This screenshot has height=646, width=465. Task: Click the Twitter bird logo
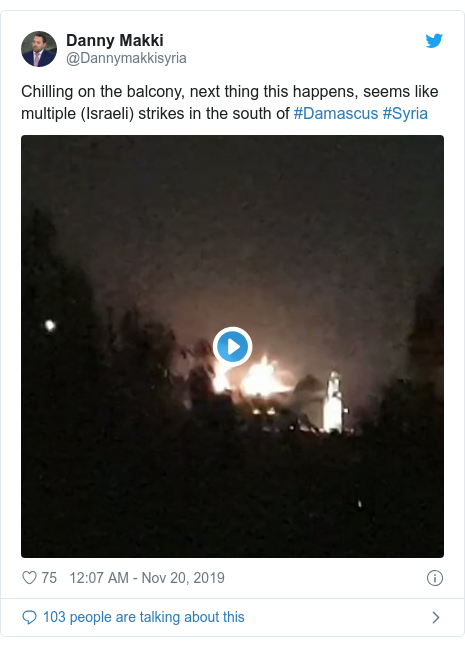[x=434, y=41]
